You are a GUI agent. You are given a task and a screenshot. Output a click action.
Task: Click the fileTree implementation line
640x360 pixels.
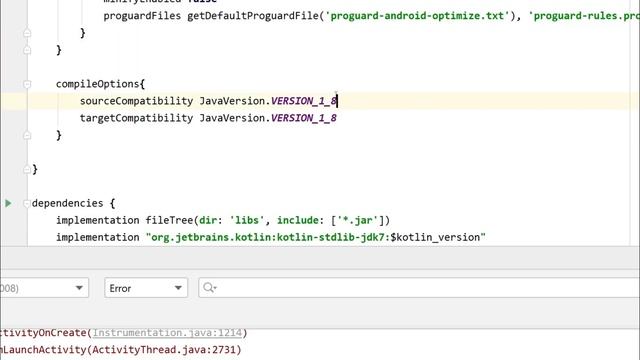[223, 220]
